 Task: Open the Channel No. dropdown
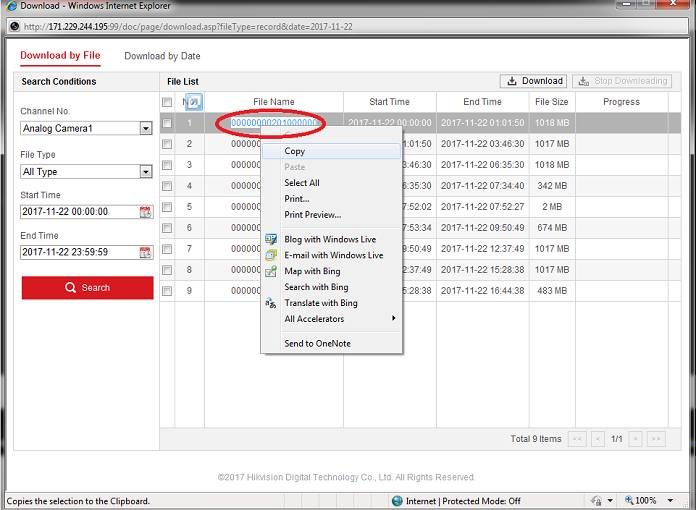146,128
